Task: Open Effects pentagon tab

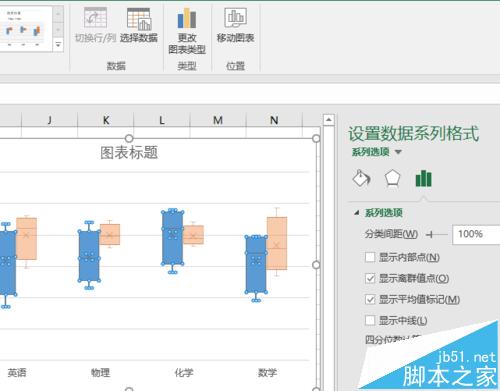Action: [x=392, y=179]
